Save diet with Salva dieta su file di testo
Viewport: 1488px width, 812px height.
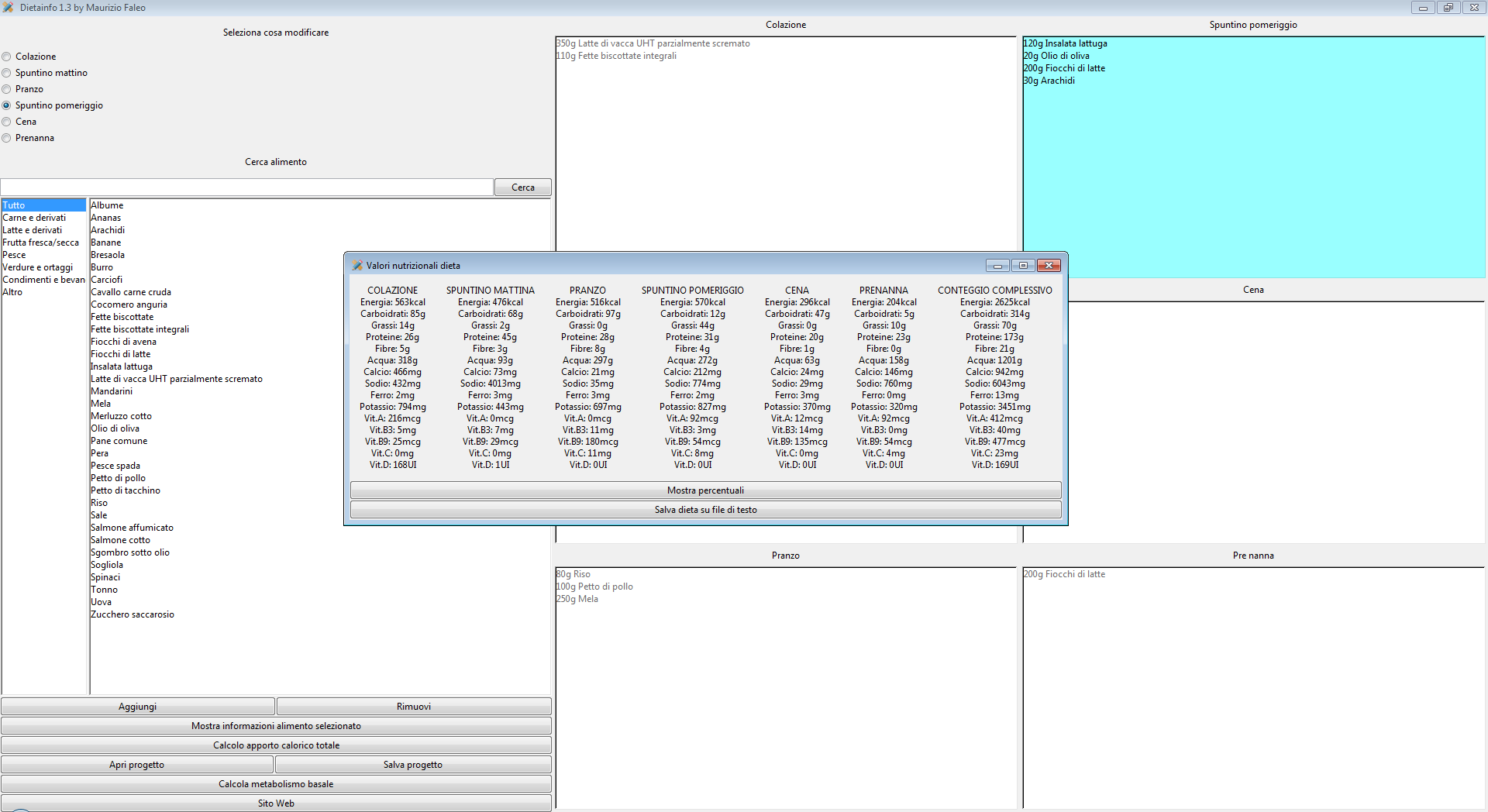705,510
